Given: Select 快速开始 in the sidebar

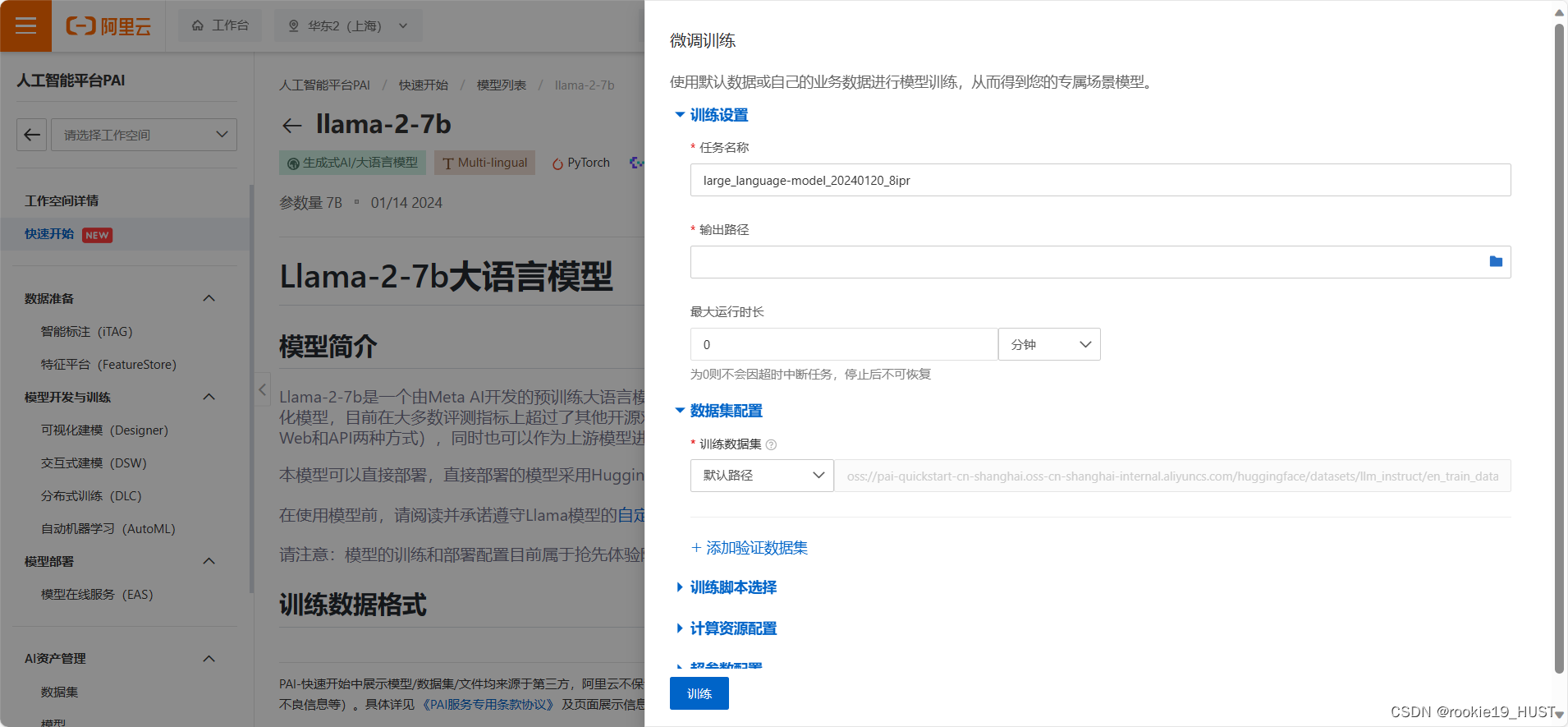Looking at the screenshot, I should (49, 234).
